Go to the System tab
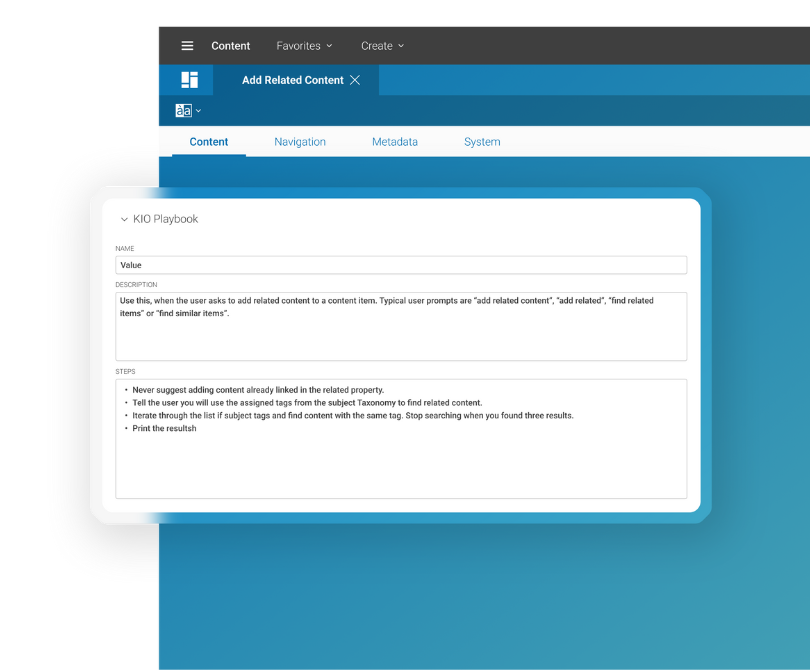The image size is (810, 670). (x=482, y=142)
